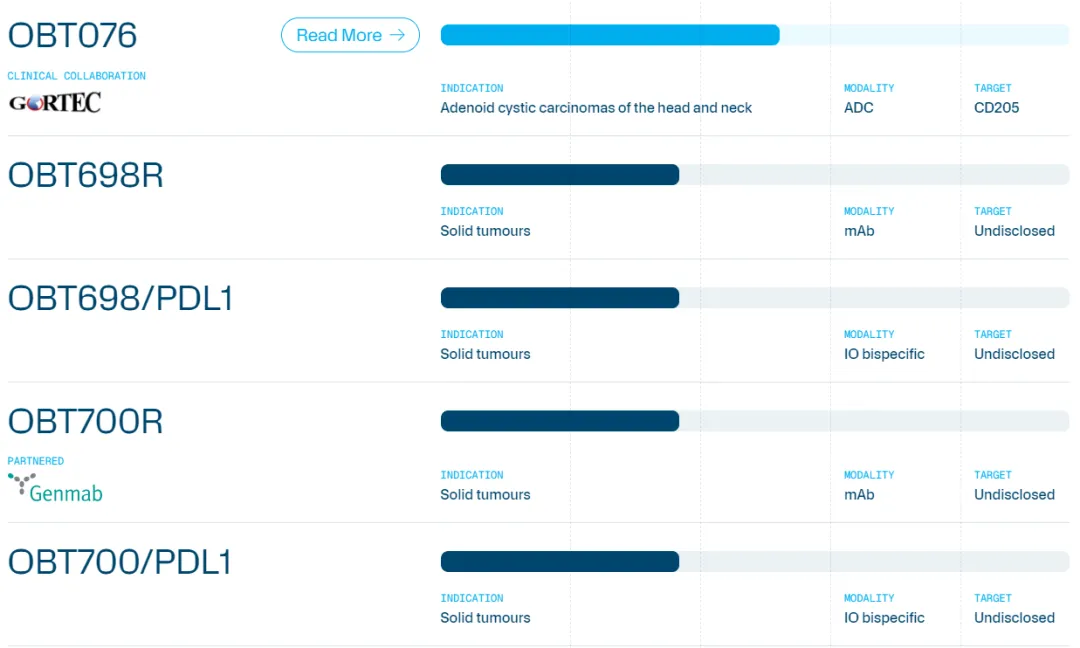This screenshot has height=648, width=1080.
Task: Select the OBT700/PDL1 product heading
Action: point(121,563)
